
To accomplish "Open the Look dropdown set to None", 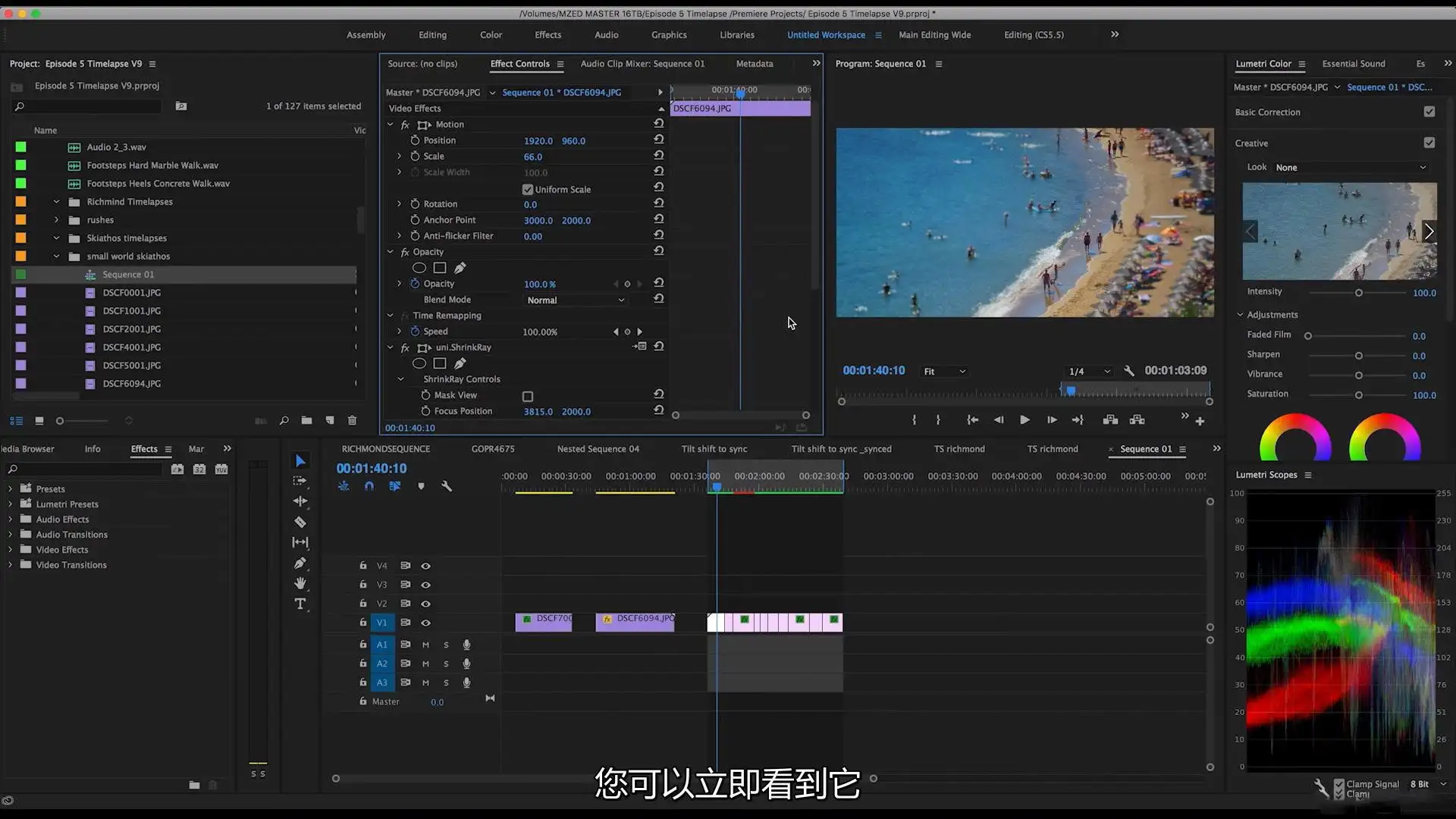I will [1350, 168].
